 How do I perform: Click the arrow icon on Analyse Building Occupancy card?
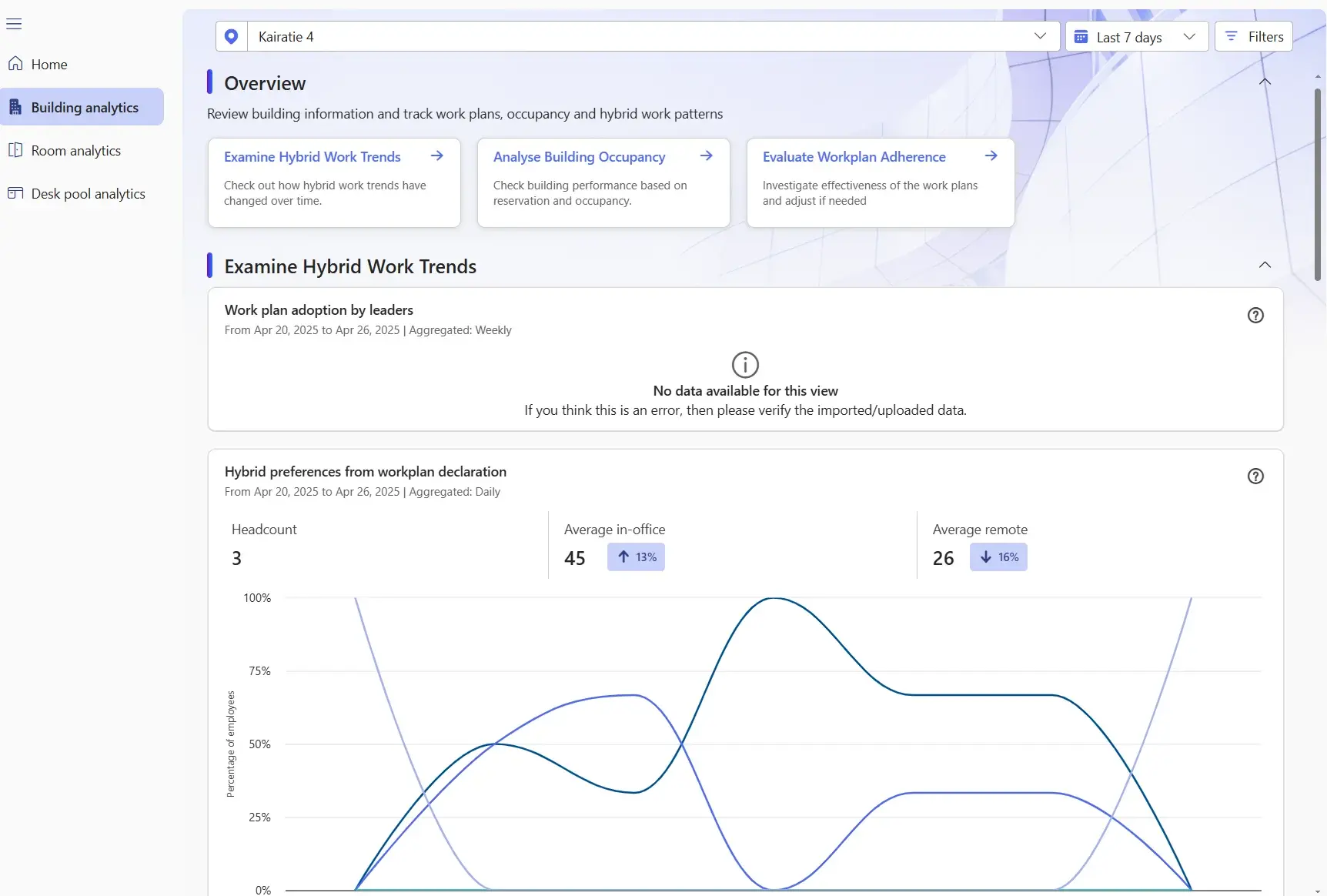706,156
